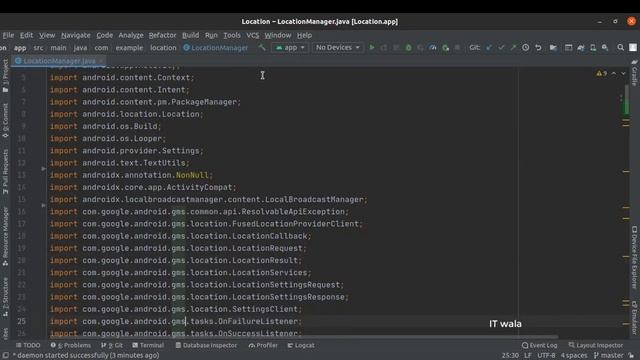Image resolution: width=640 pixels, height=360 pixels.
Task: Click the user avatar icon at toolbar end
Action: pos(633,48)
